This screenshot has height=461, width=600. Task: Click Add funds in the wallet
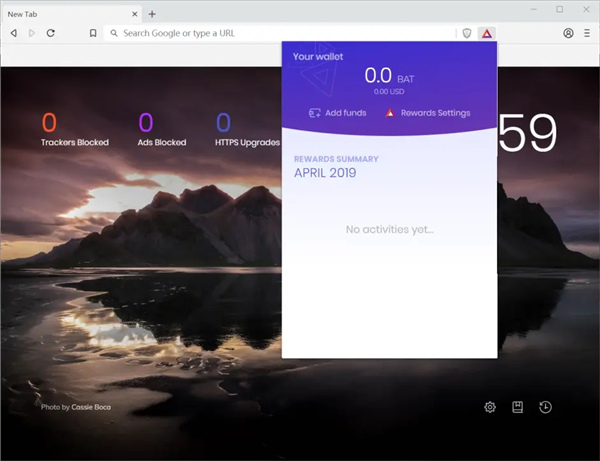[x=338, y=113]
